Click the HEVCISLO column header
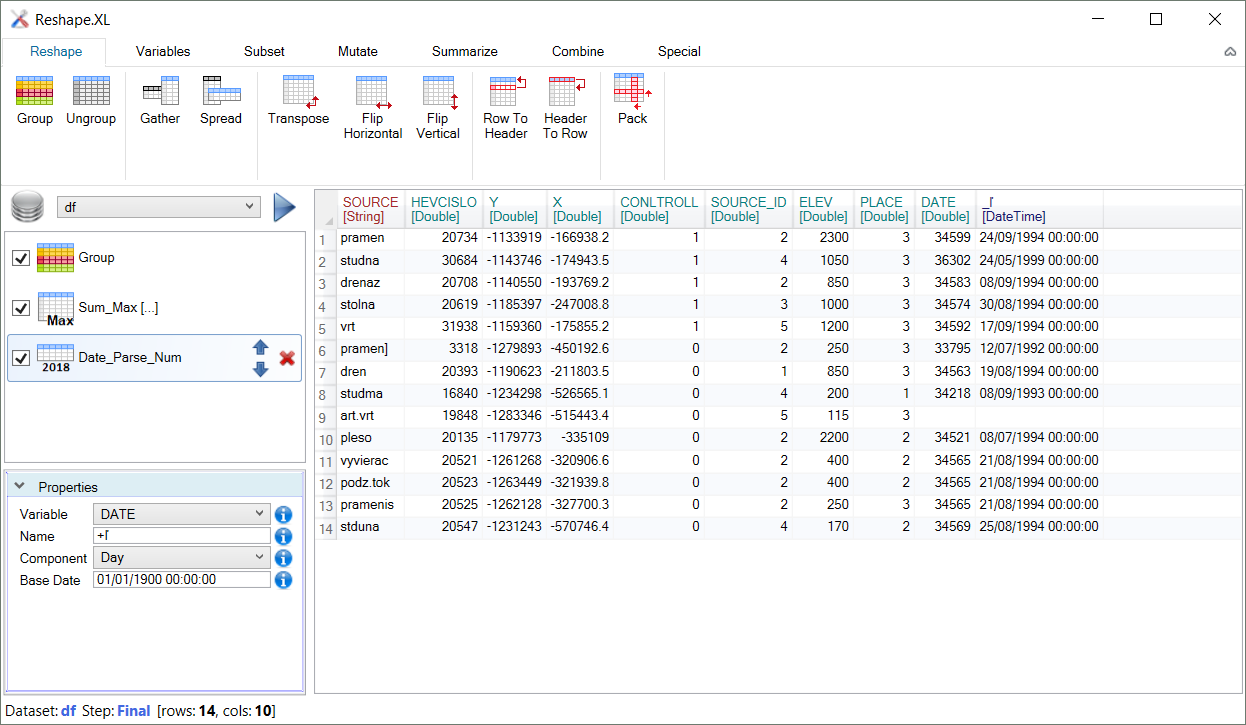Image resolution: width=1246 pixels, height=725 pixels. tap(444, 209)
